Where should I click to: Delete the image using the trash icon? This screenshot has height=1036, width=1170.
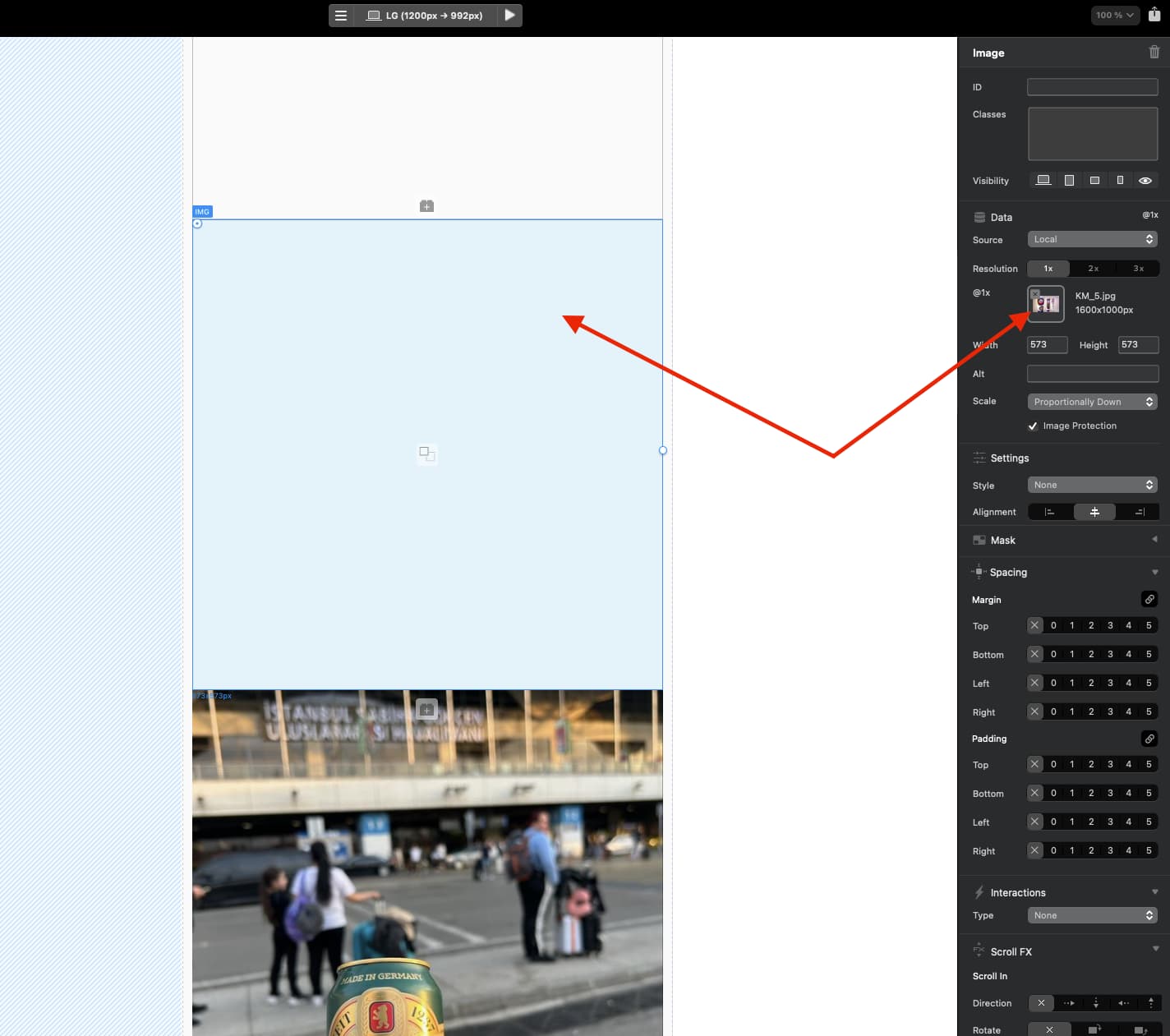[x=1154, y=53]
